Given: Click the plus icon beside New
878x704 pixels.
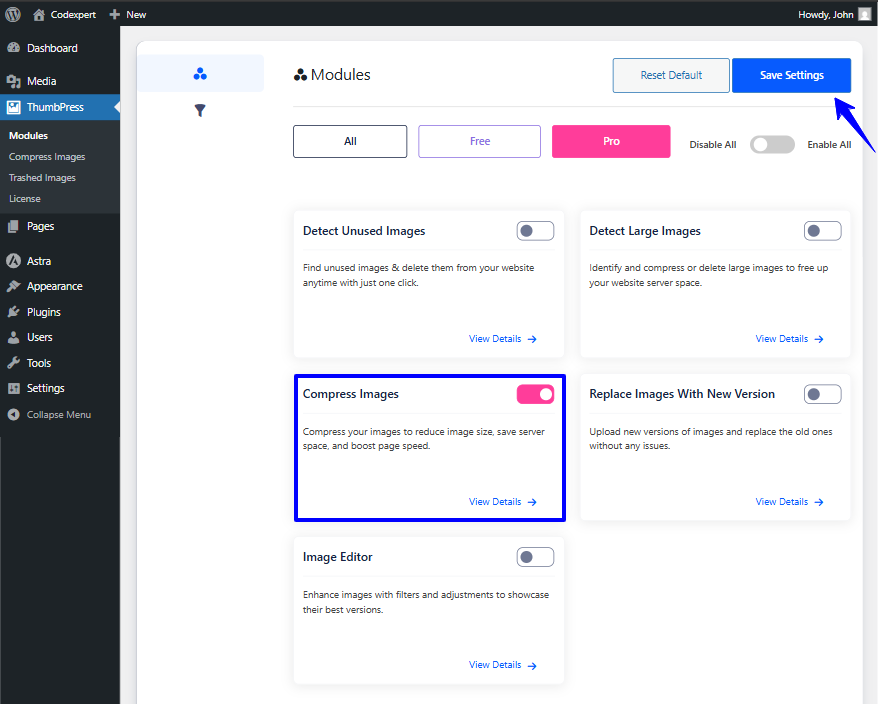Looking at the screenshot, I should tap(115, 15).
